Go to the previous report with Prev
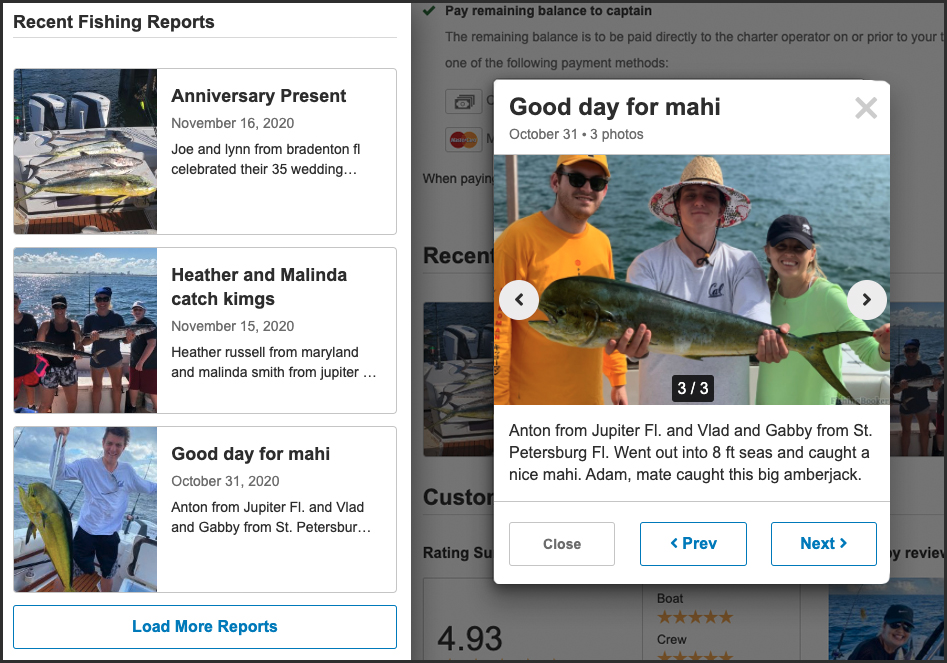Viewport: 947px width, 663px height. 693,544
